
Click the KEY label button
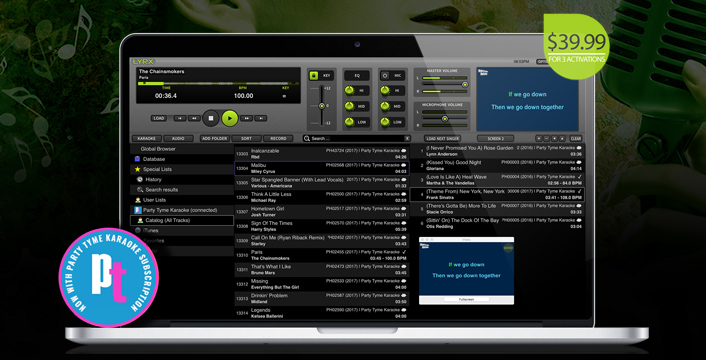point(326,76)
